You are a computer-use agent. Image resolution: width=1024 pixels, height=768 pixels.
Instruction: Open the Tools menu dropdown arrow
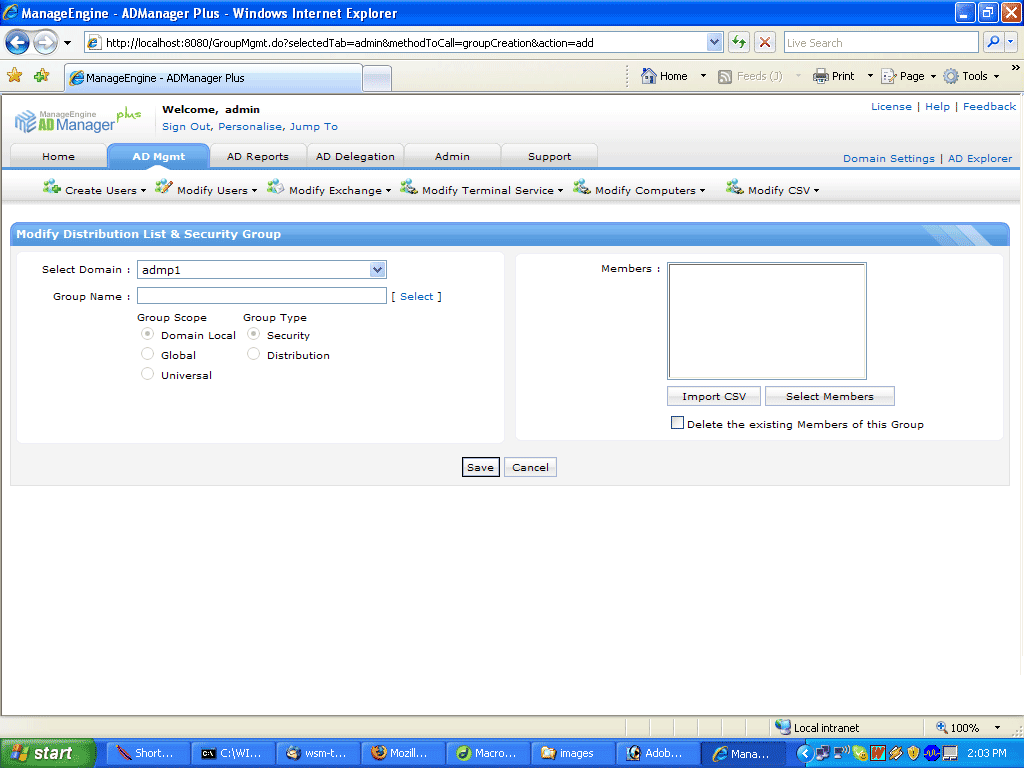click(x=997, y=76)
